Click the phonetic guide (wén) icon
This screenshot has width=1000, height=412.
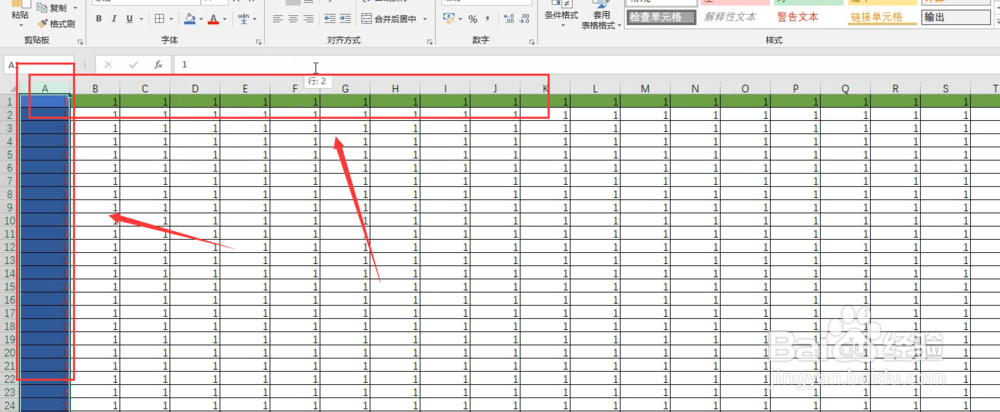tap(244, 19)
